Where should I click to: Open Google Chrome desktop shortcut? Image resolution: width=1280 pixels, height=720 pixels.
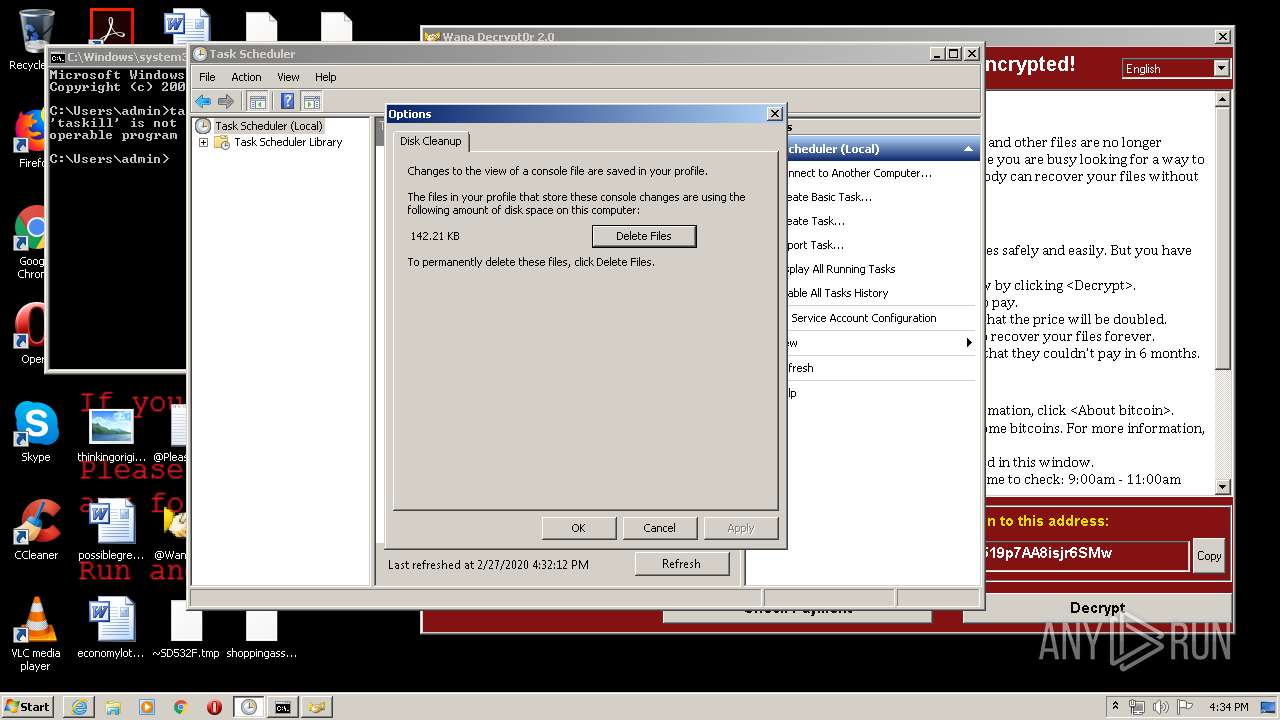(x=31, y=242)
